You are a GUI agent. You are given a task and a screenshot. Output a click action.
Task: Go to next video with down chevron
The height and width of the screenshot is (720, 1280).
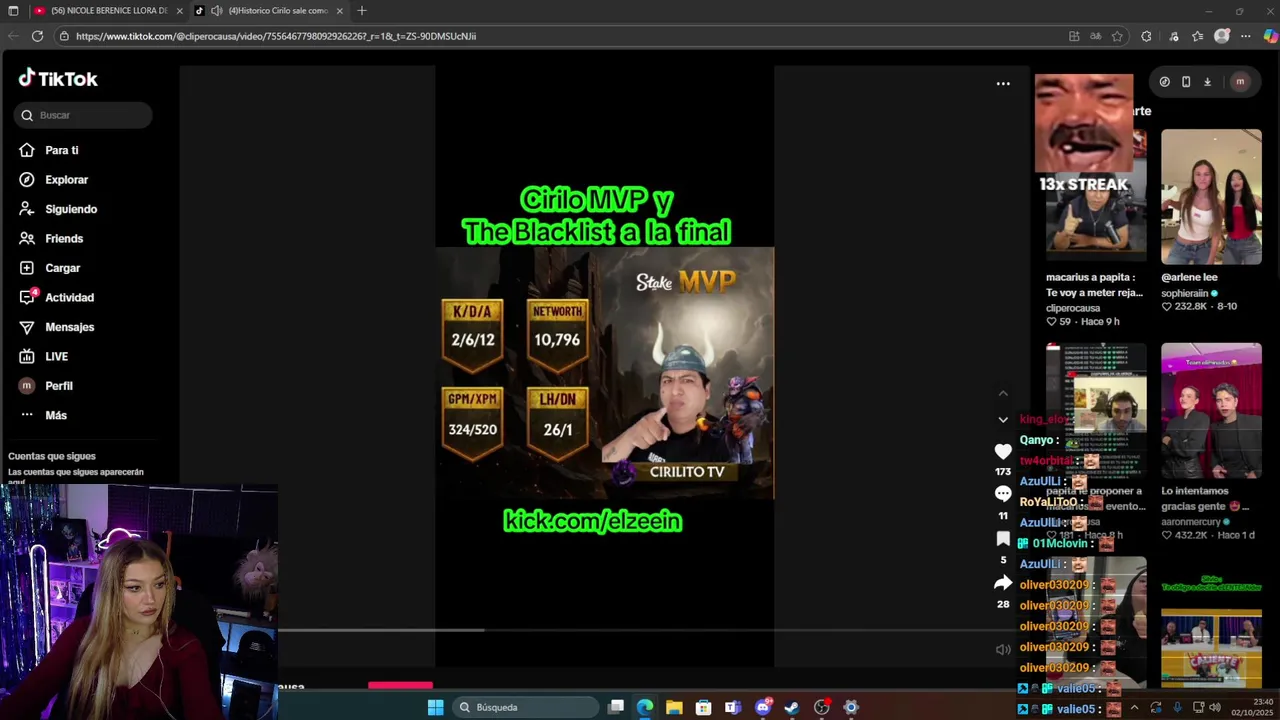[x=1003, y=419]
